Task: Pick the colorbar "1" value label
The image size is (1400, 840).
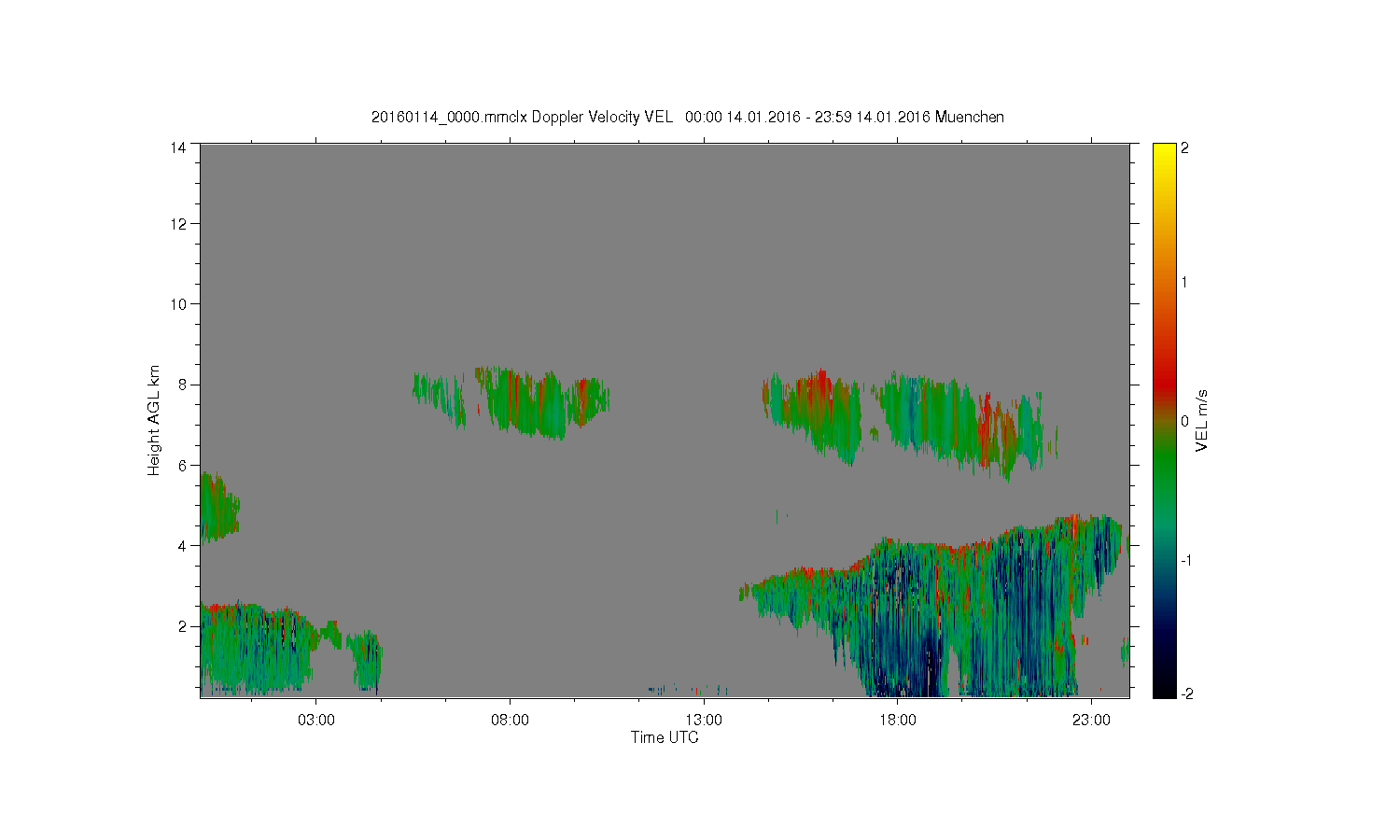Action: [1185, 283]
